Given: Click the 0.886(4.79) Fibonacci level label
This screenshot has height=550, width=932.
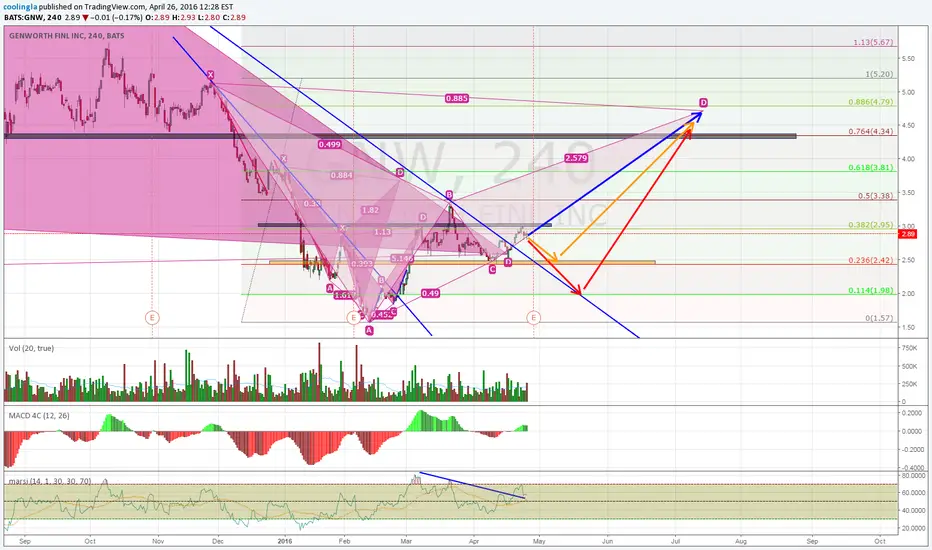Looking at the screenshot, I should (x=870, y=102).
